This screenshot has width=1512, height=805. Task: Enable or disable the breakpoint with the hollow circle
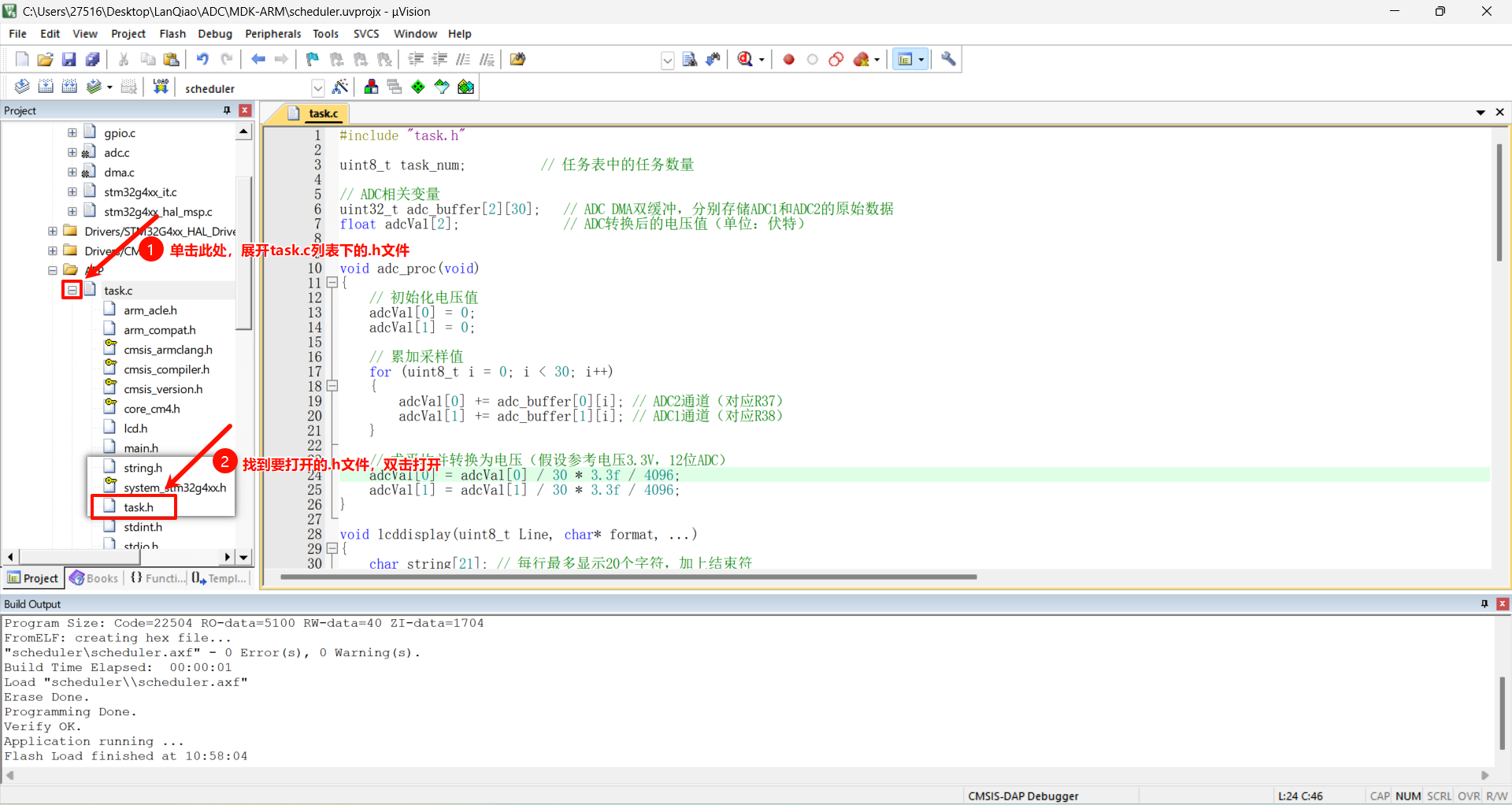point(812,59)
